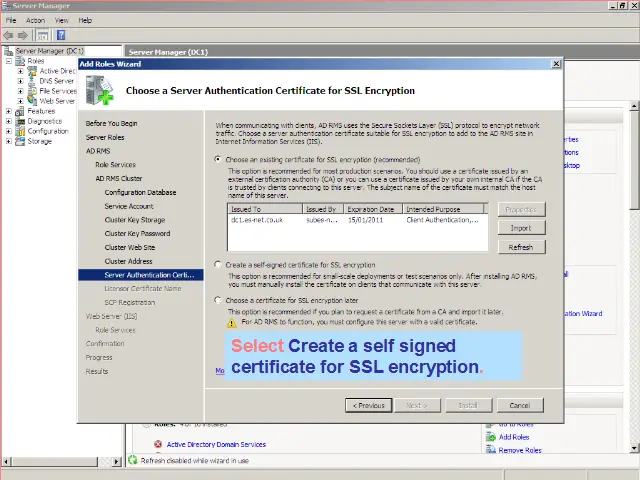The image size is (640, 480).
Task: Go to Configuration Database wizard step
Action: tap(140, 192)
